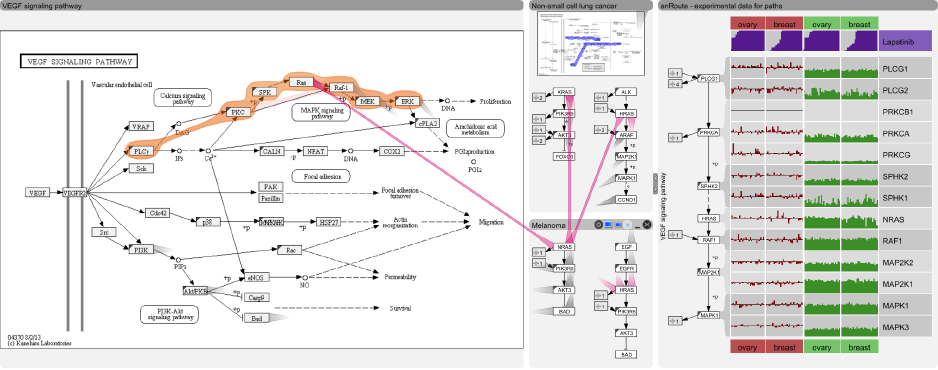Expand the +4 branch beside PLCG1 node

(x=676, y=84)
